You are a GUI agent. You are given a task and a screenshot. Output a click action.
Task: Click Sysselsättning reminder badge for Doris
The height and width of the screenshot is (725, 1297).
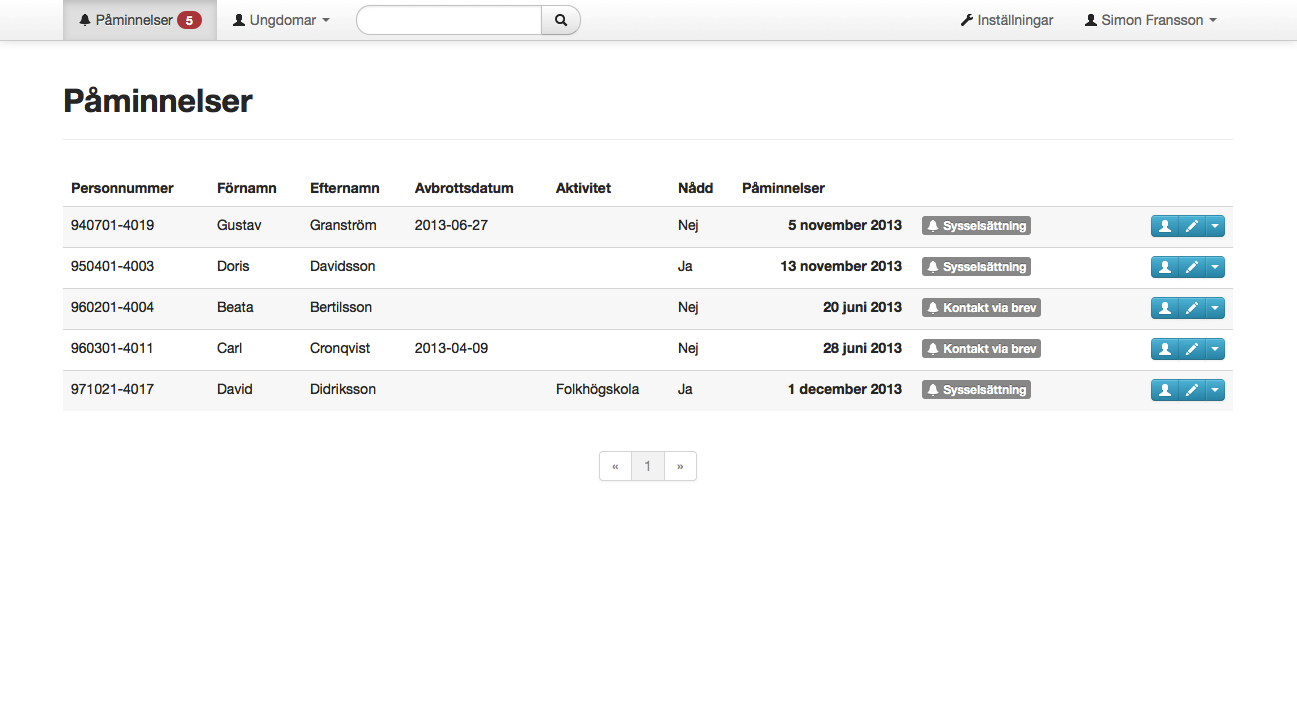tap(976, 267)
